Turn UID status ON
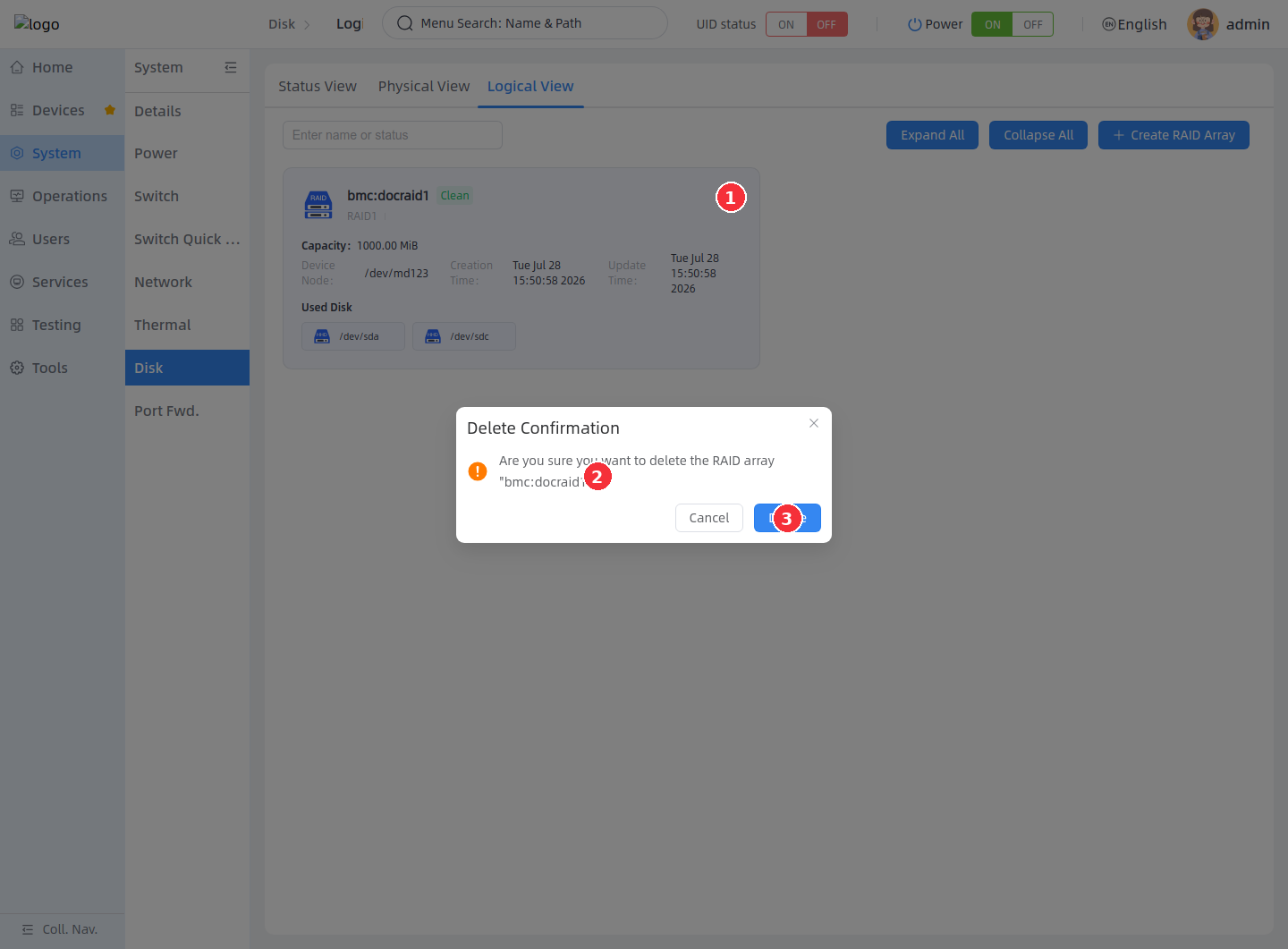Viewport: 1288px width, 949px height. pos(786,24)
